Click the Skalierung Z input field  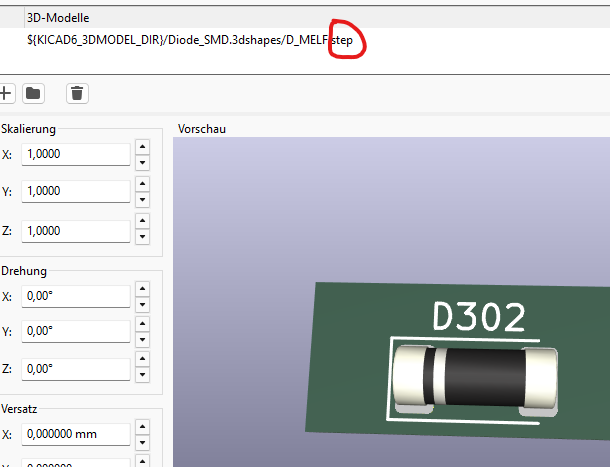click(76, 230)
